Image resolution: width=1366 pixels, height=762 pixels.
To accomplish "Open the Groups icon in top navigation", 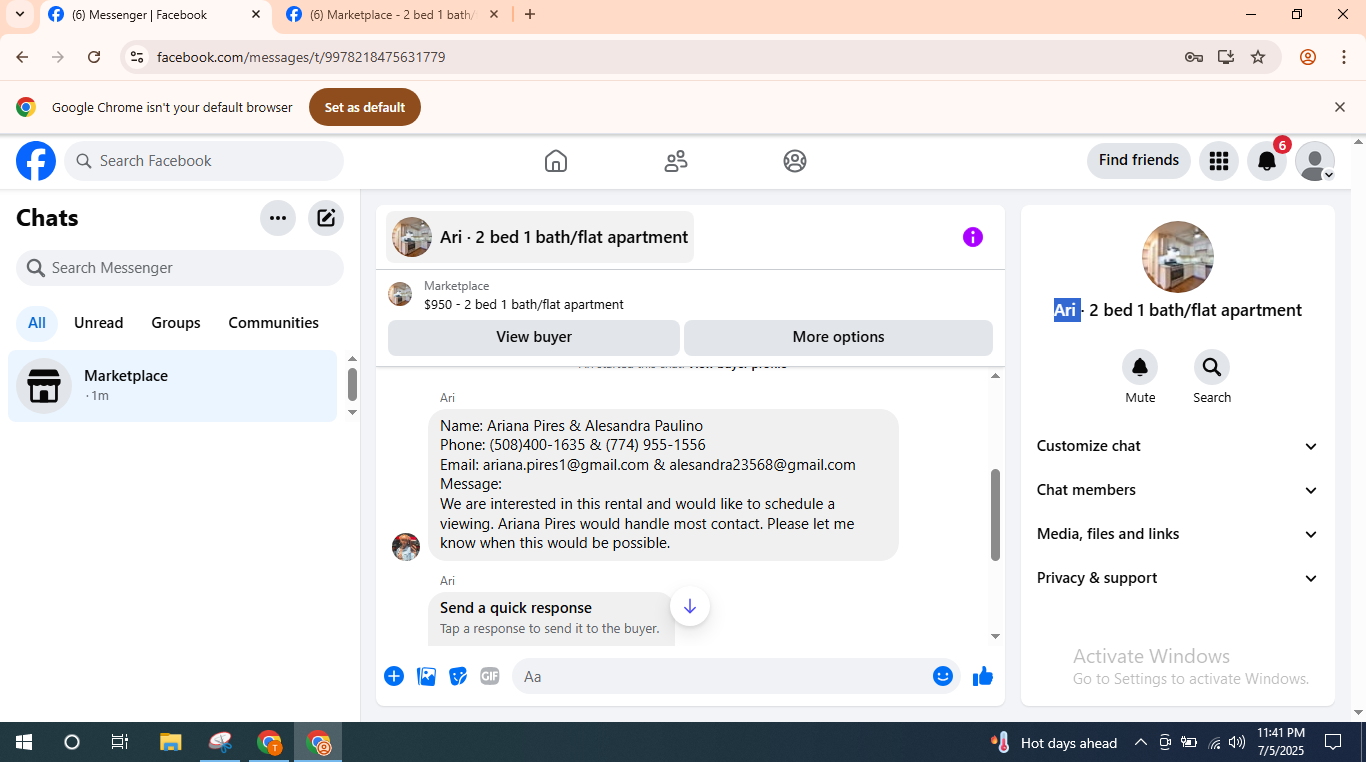I will (x=795, y=161).
